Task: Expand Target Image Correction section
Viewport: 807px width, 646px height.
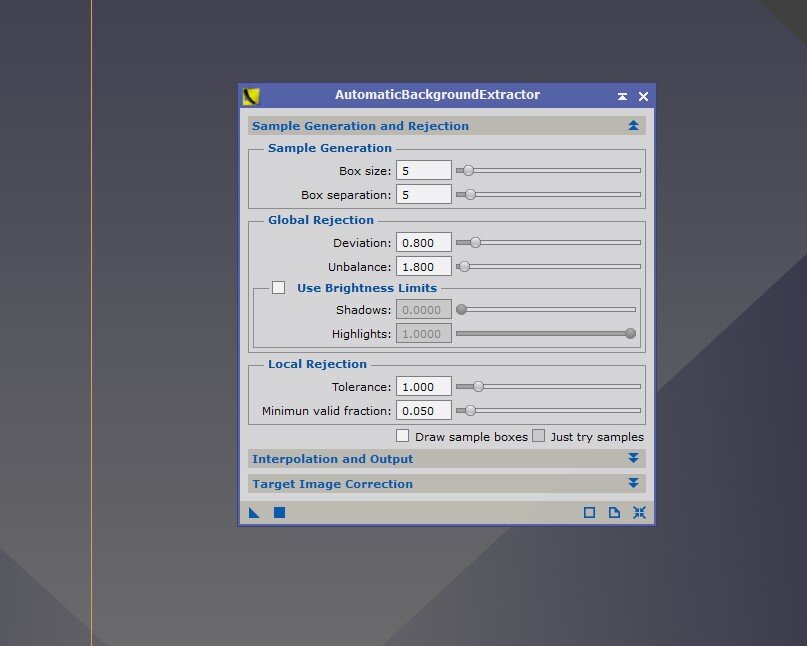Action: (x=634, y=483)
